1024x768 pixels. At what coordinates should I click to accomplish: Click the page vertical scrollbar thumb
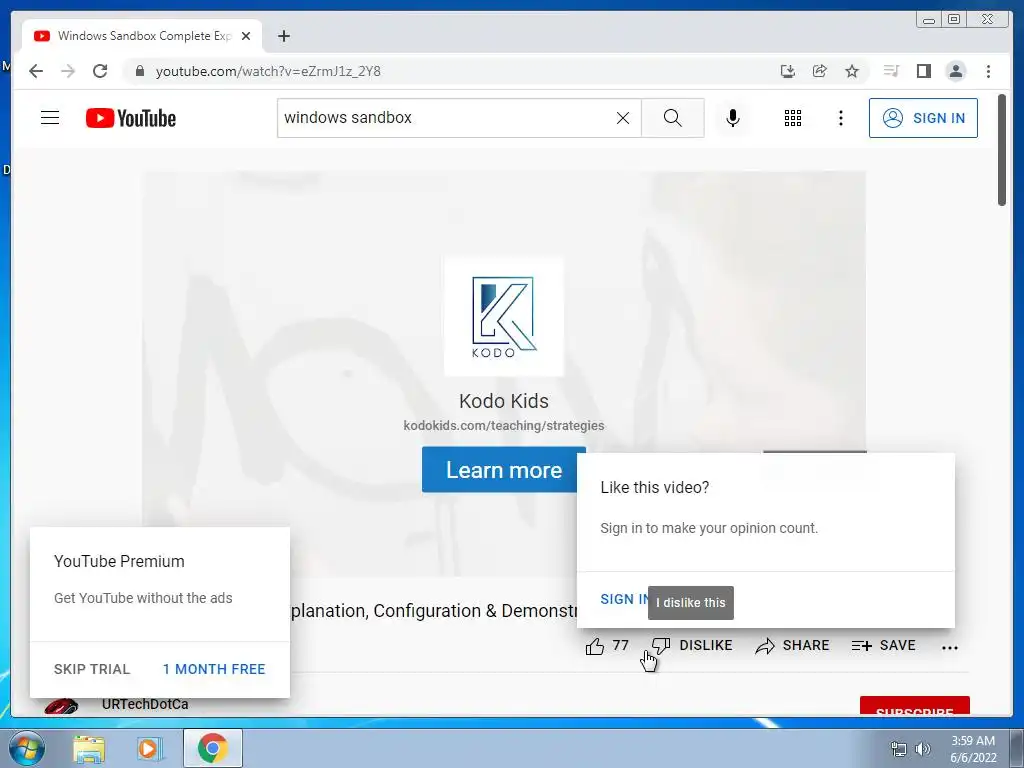point(1002,150)
